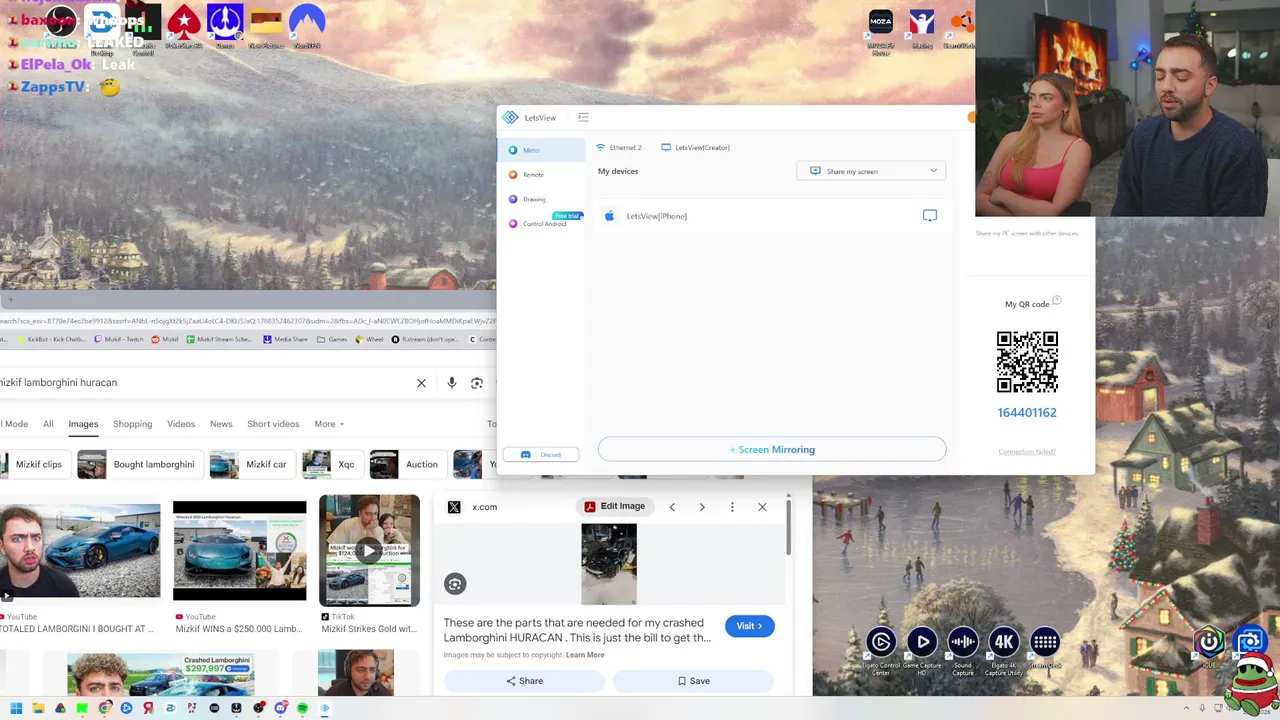Click Edit Image button in preview
1280x720 pixels.
615,506
